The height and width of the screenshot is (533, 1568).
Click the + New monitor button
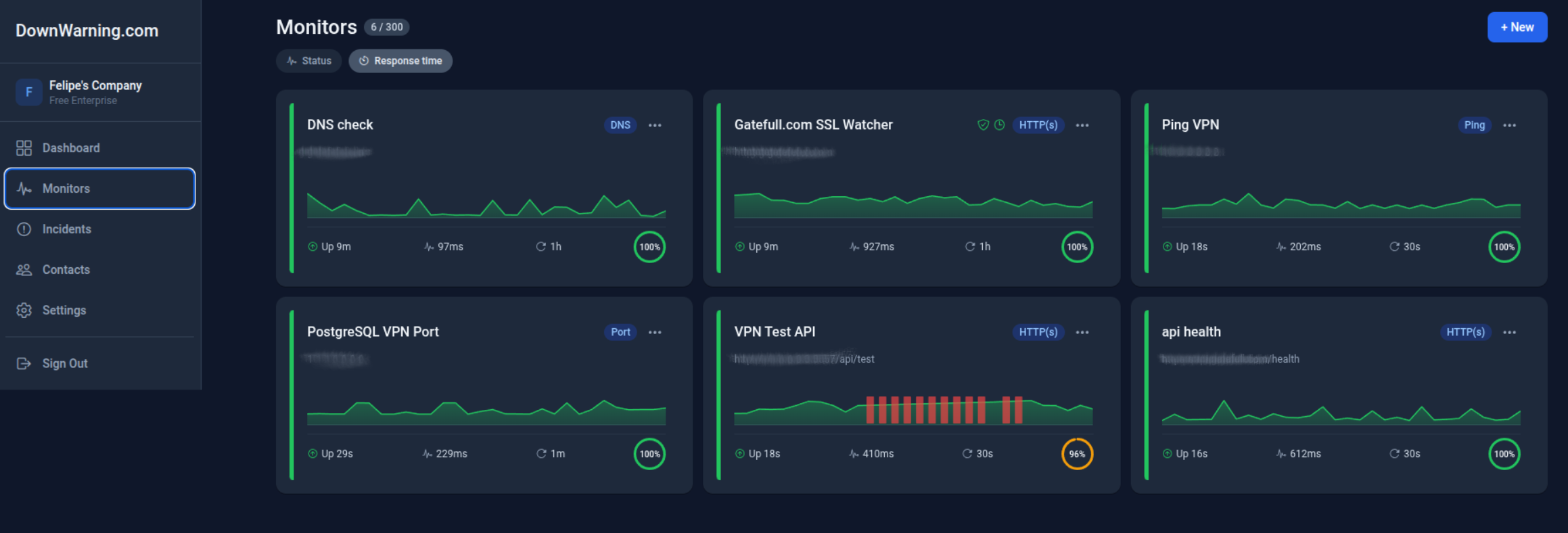(1517, 27)
